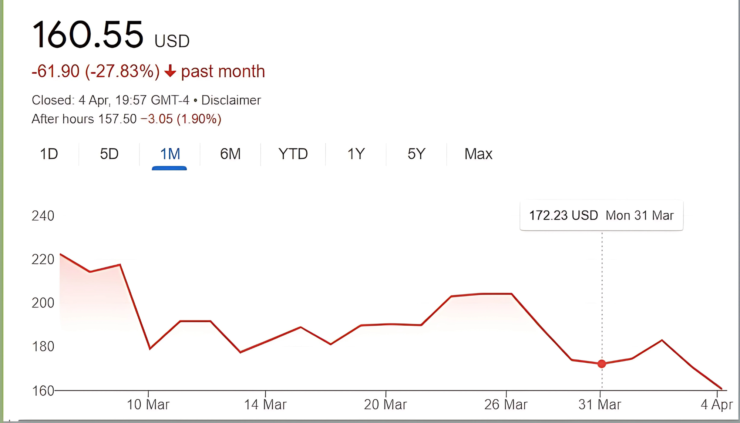Image resolution: width=740 pixels, height=423 pixels.
Task: View the 5Y price history tab
Action: 416,154
